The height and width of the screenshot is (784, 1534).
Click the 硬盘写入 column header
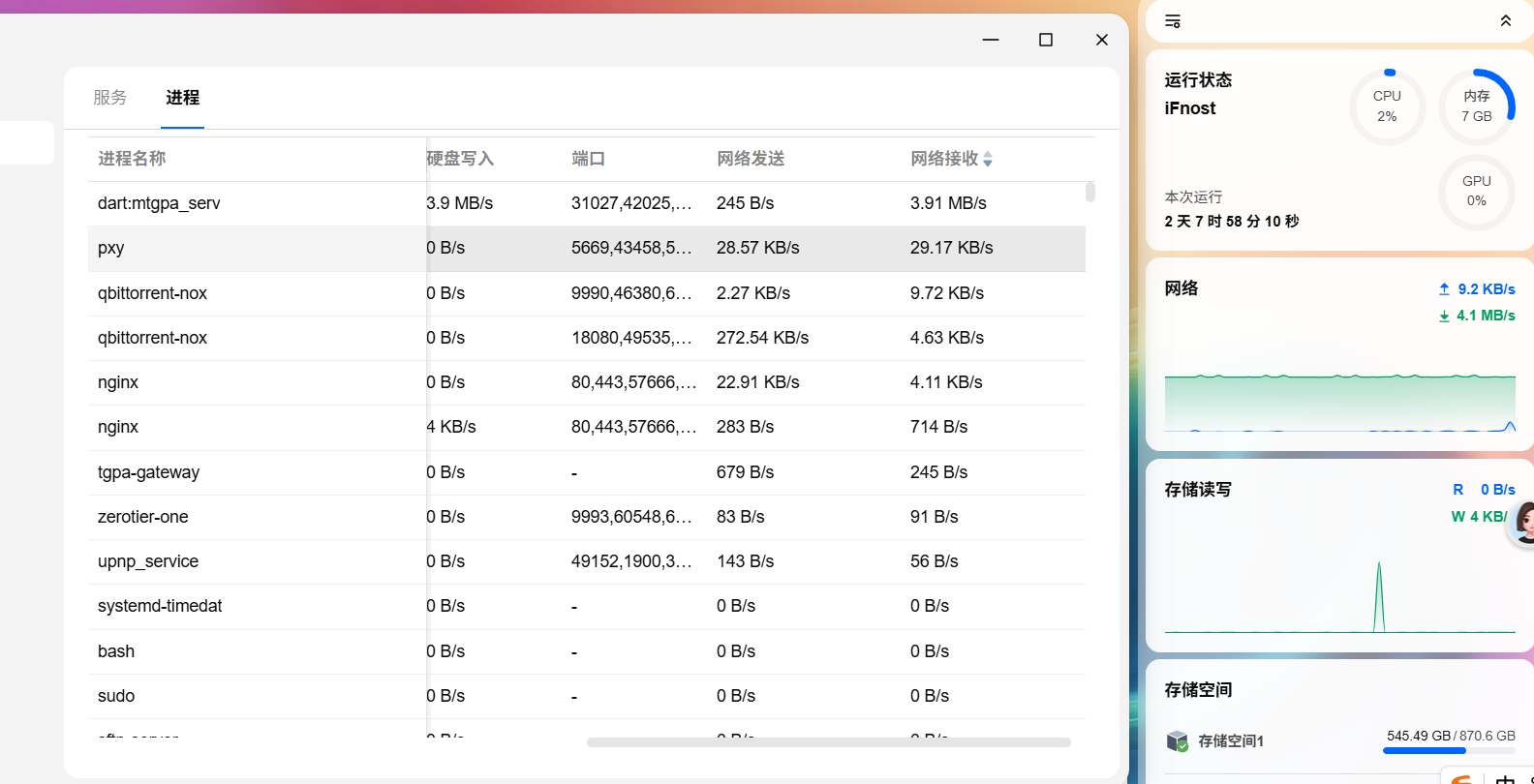[460, 159]
